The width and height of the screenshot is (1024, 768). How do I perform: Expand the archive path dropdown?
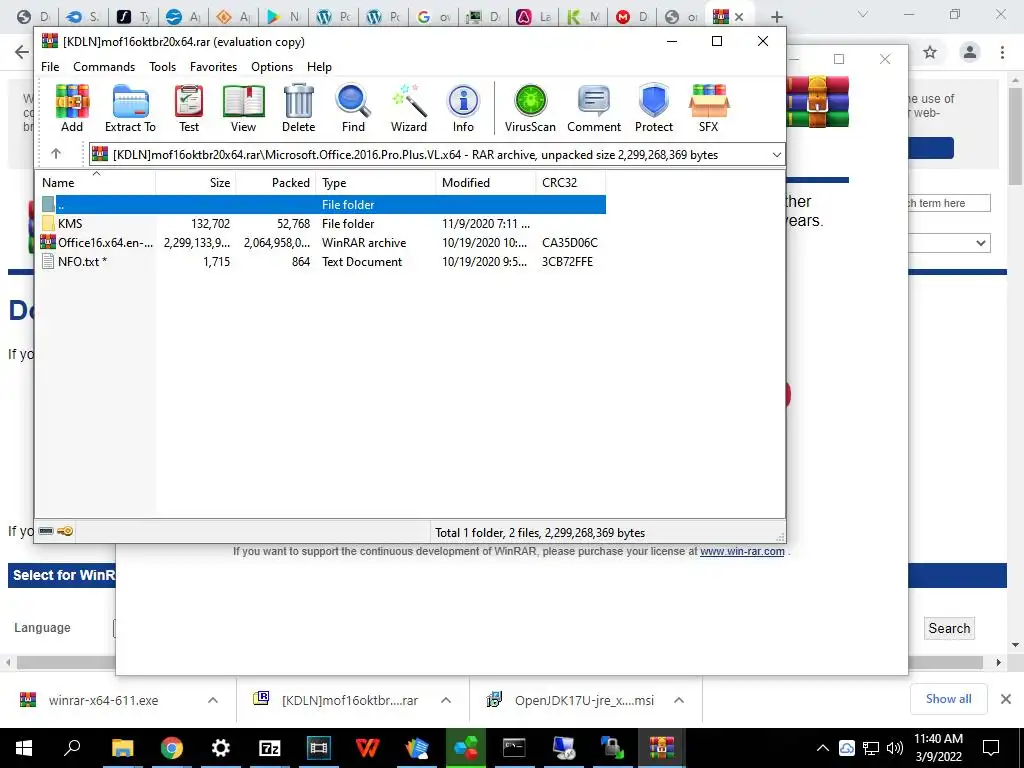(776, 155)
